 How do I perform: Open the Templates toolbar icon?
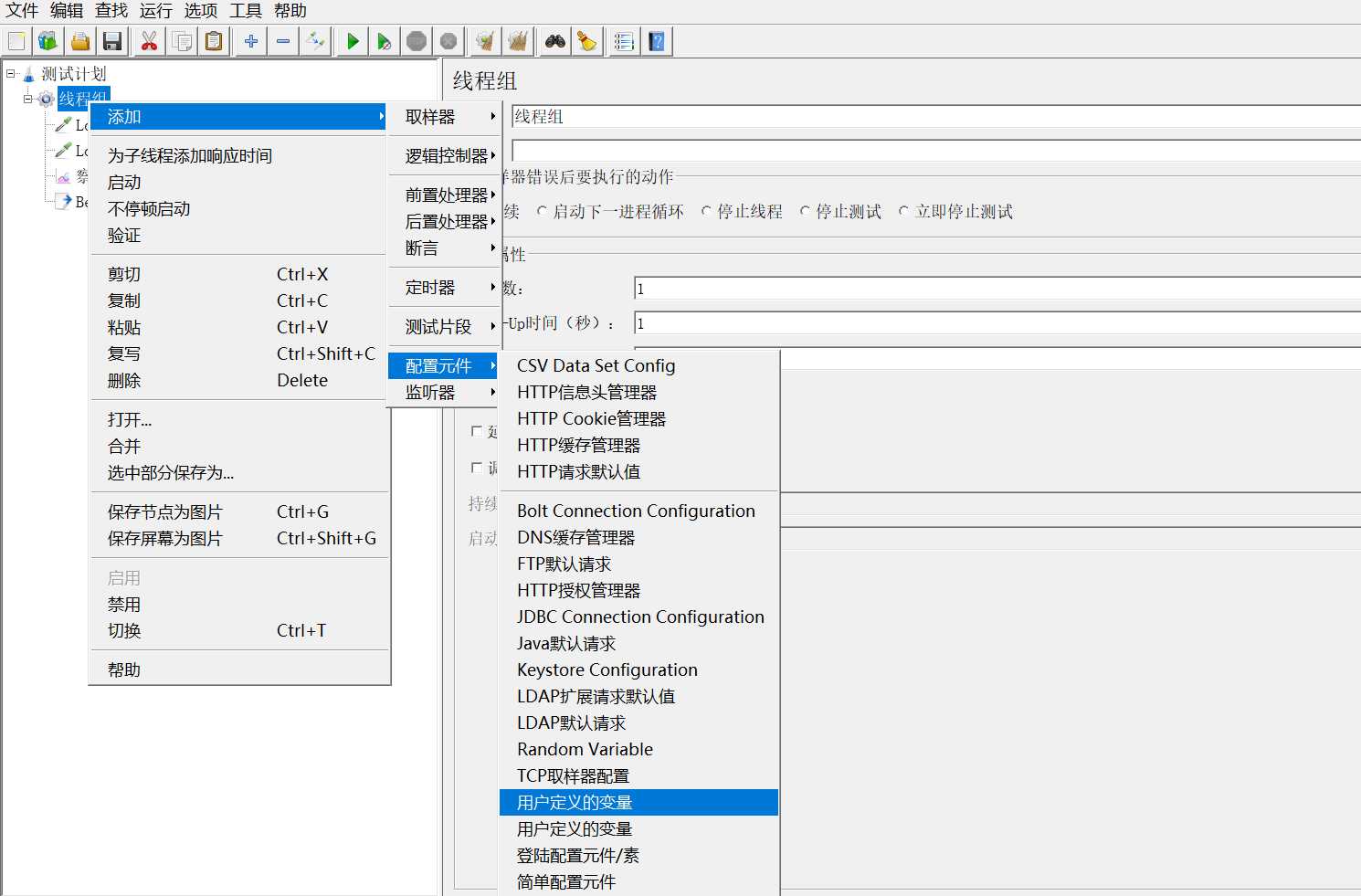[47, 41]
